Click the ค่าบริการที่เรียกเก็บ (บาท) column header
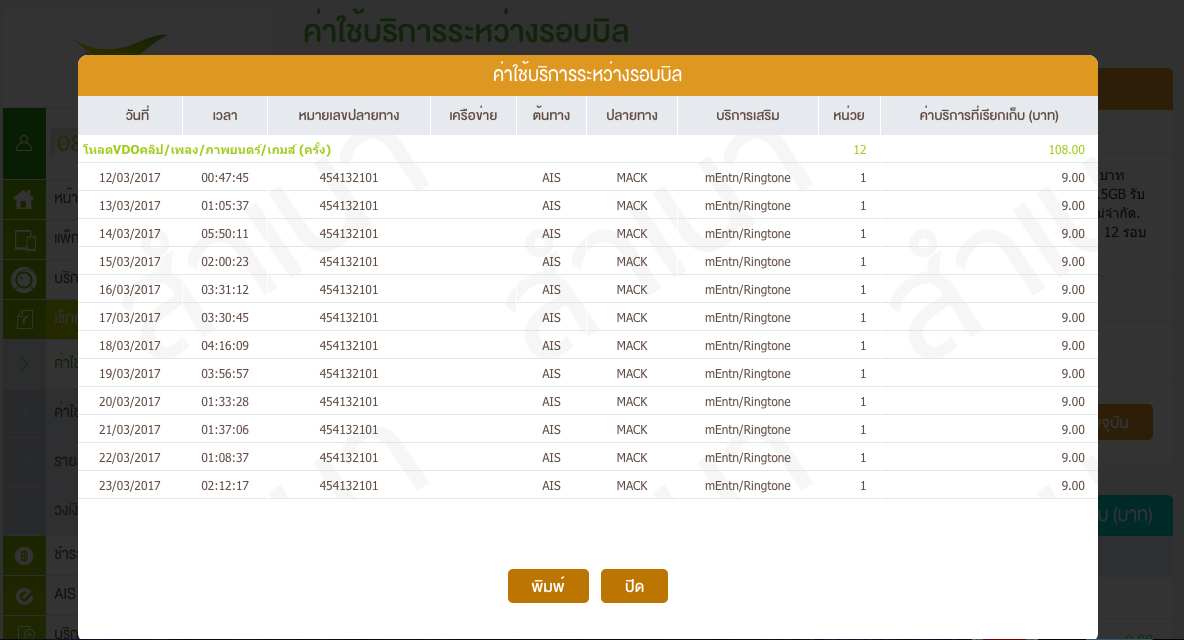This screenshot has height=640, width=1184. point(988,115)
